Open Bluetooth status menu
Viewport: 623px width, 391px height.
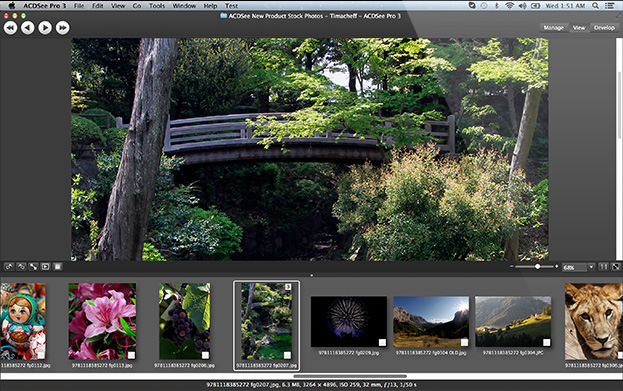[x=496, y=6]
